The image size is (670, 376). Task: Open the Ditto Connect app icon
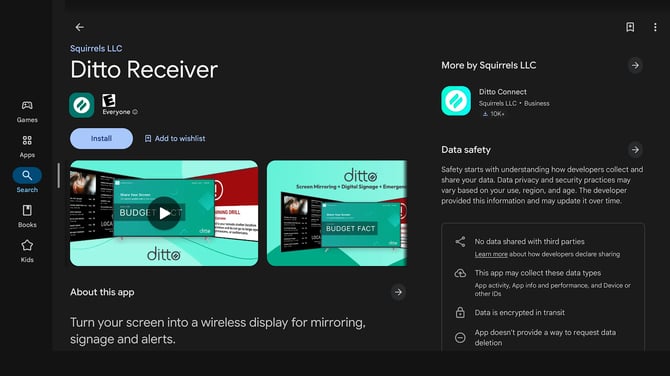pos(456,101)
